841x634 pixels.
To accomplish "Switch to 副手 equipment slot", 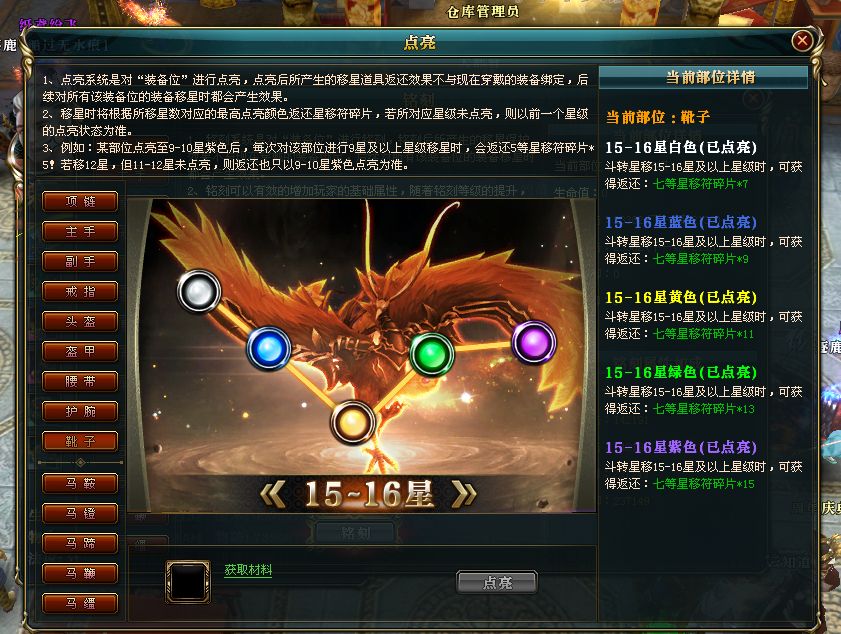I will [x=80, y=262].
